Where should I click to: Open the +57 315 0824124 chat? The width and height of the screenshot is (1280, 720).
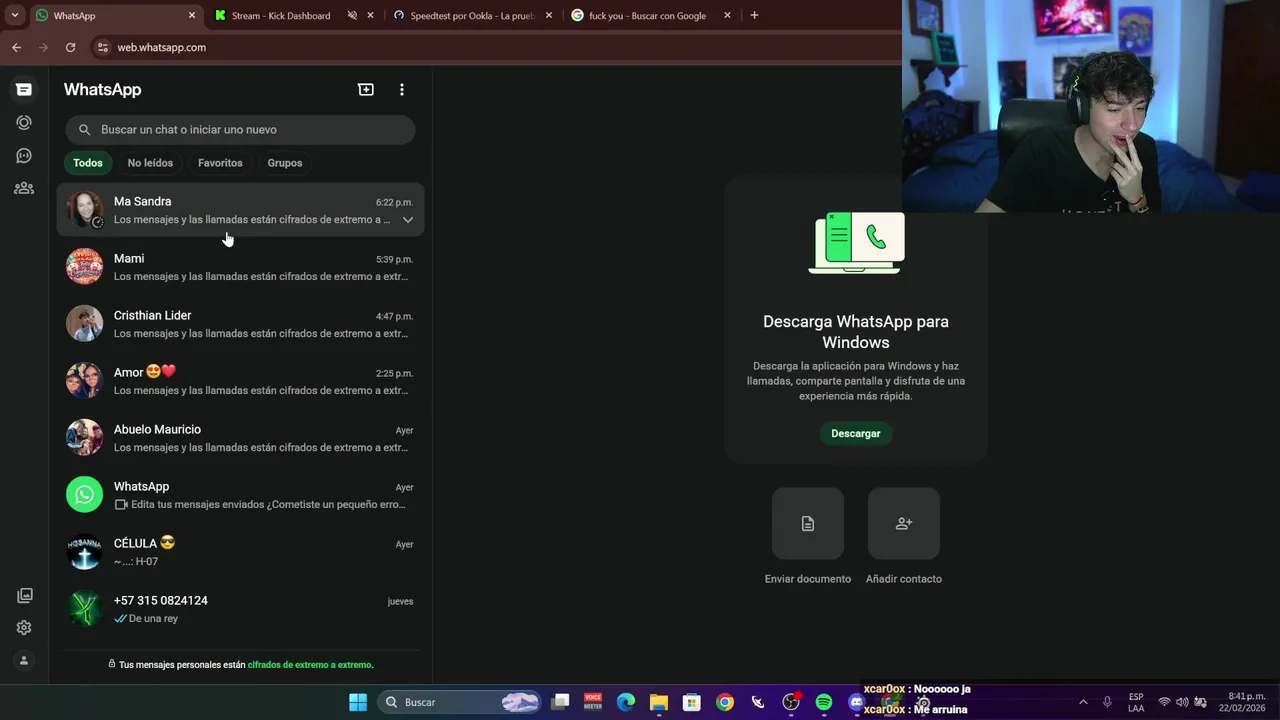[240, 609]
